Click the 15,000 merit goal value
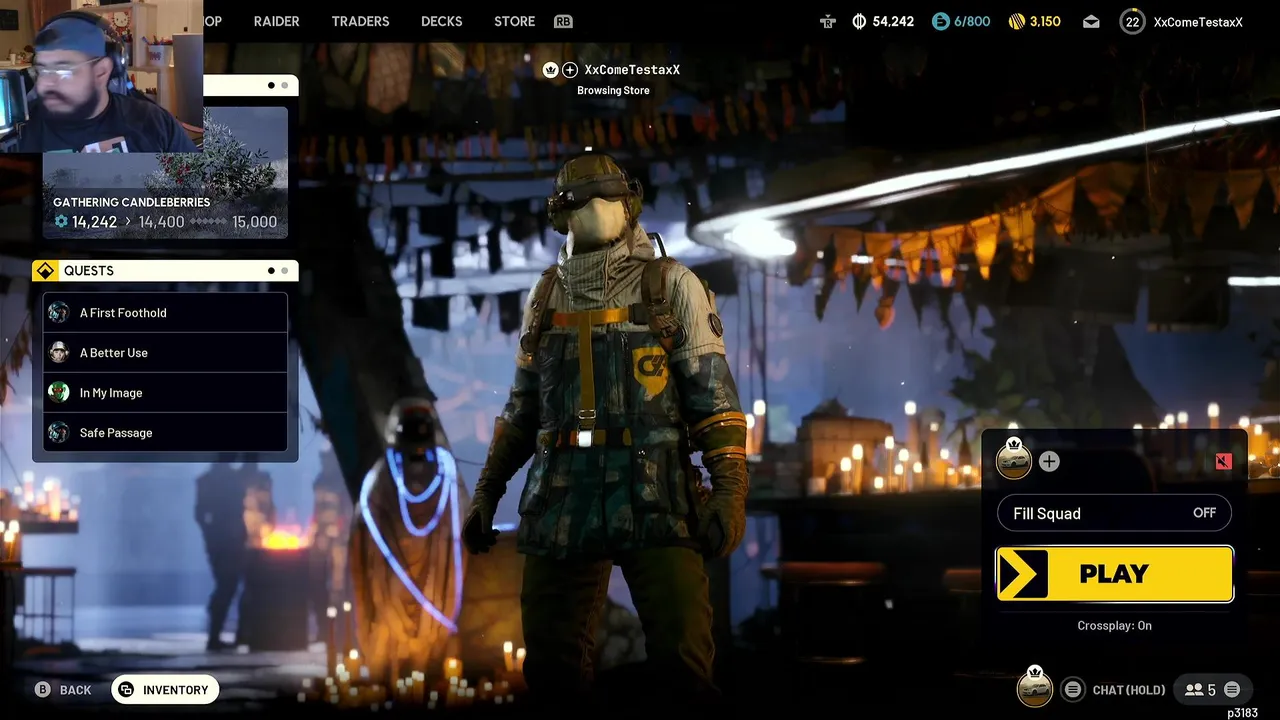This screenshot has width=1280, height=720. (254, 222)
